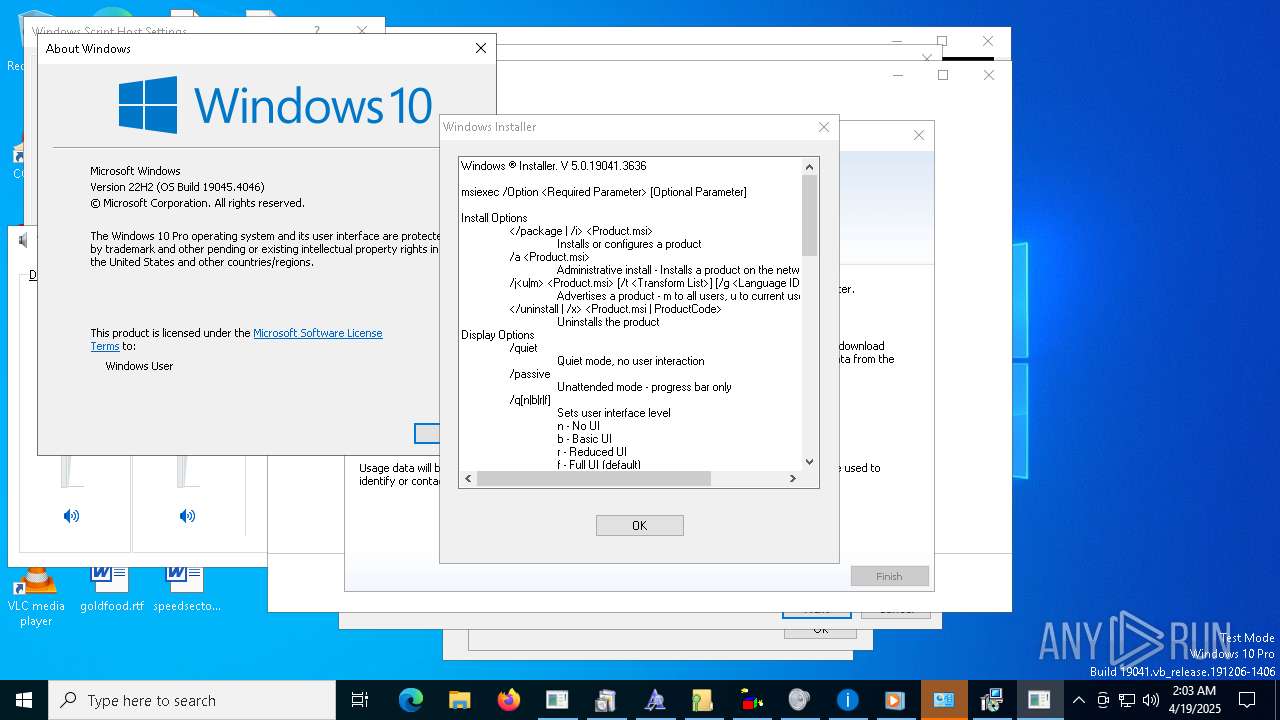1280x720 pixels.
Task: Click 'Display Options' heading in installer help
Action: (x=498, y=335)
